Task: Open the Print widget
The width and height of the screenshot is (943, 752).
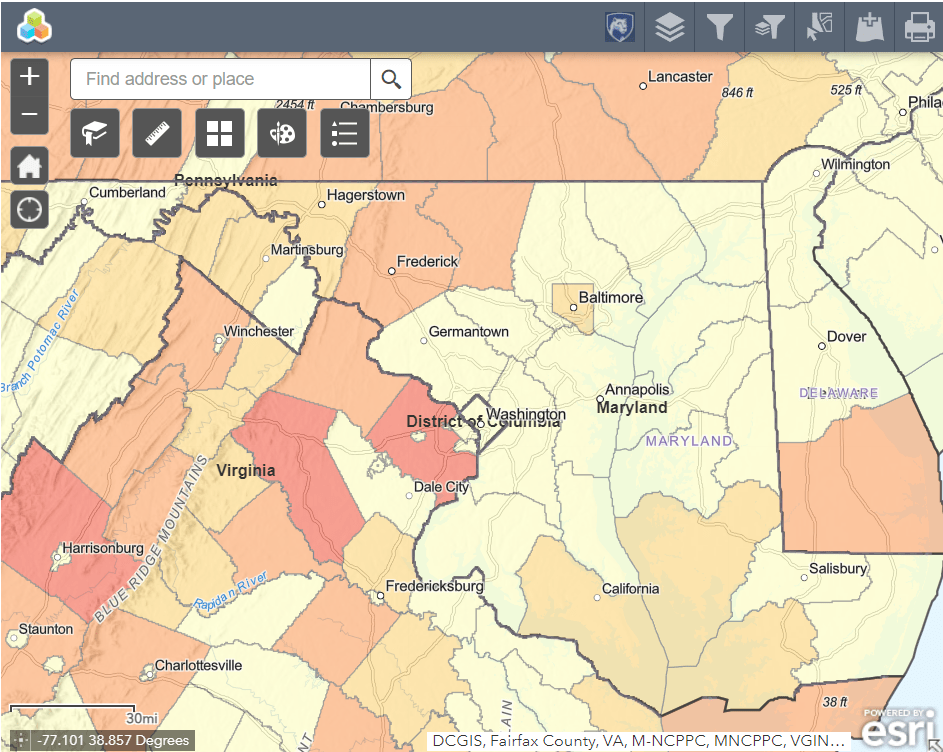Action: [x=919, y=27]
